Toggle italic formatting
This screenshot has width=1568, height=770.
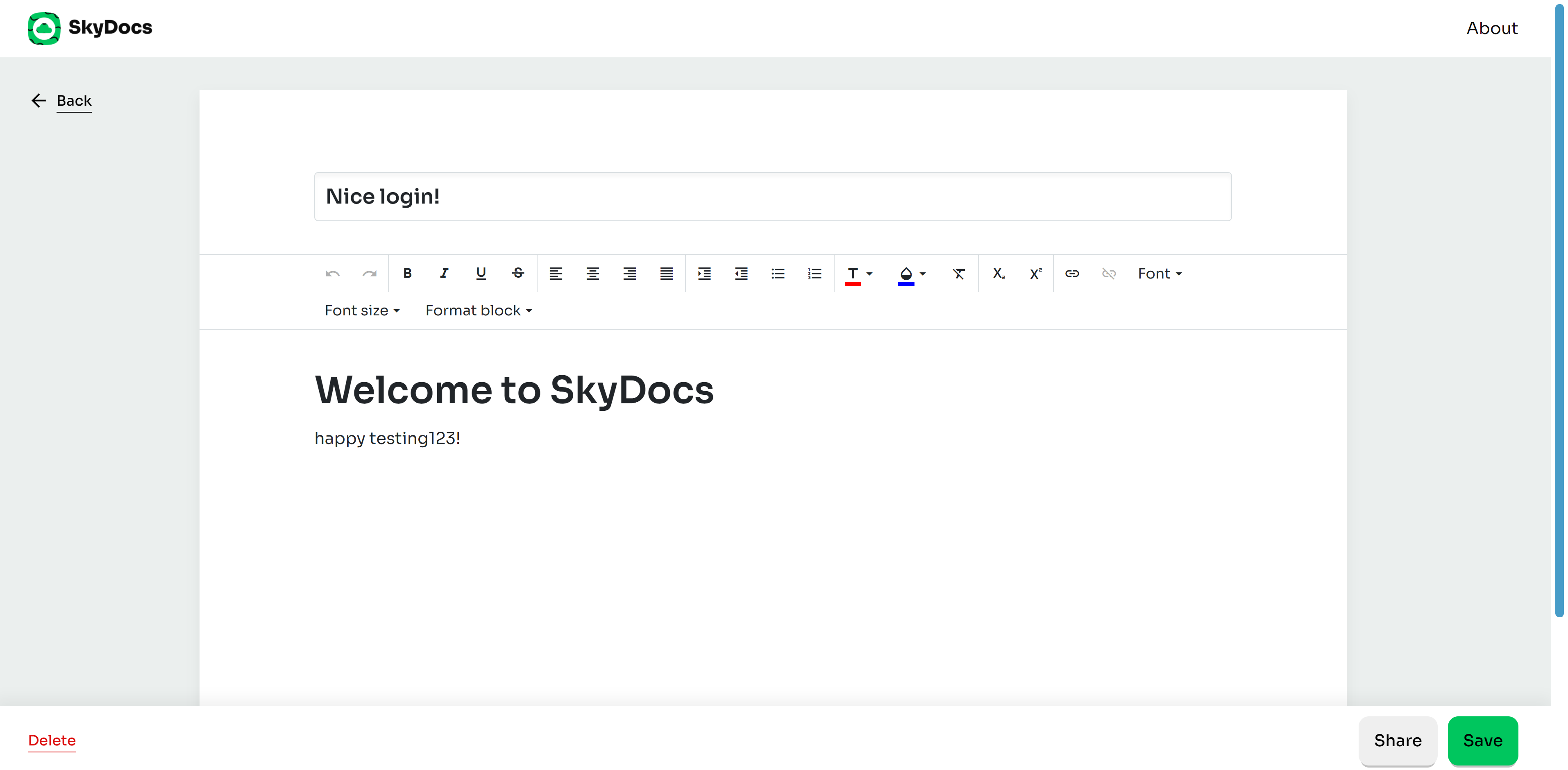click(445, 273)
